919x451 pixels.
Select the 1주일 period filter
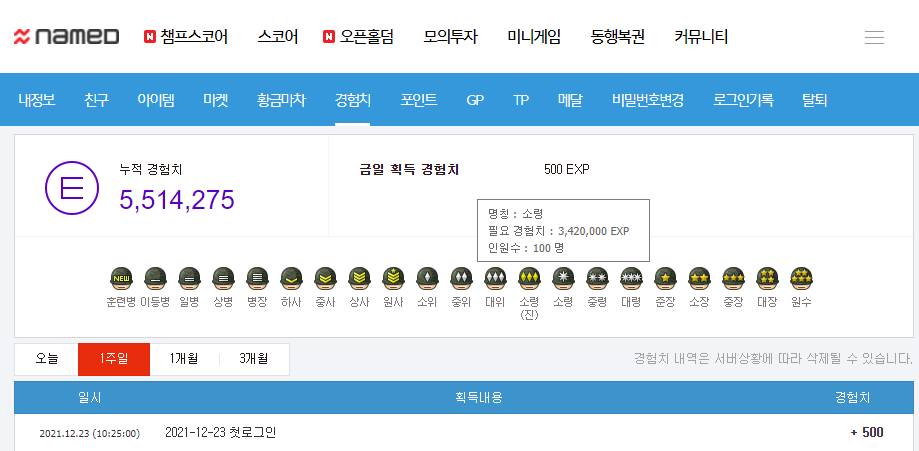click(114, 359)
